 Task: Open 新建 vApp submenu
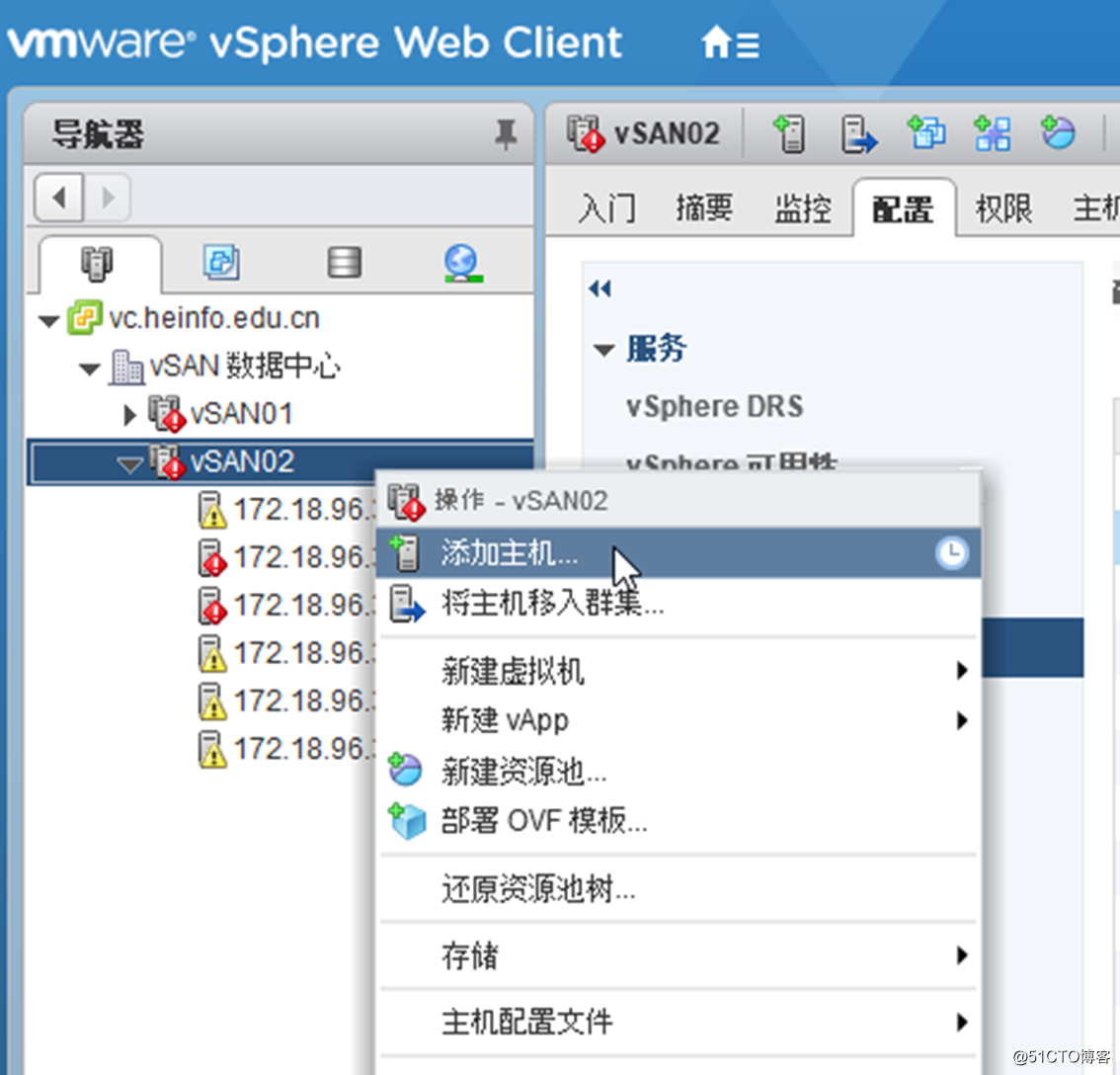pyautogui.click(x=678, y=720)
